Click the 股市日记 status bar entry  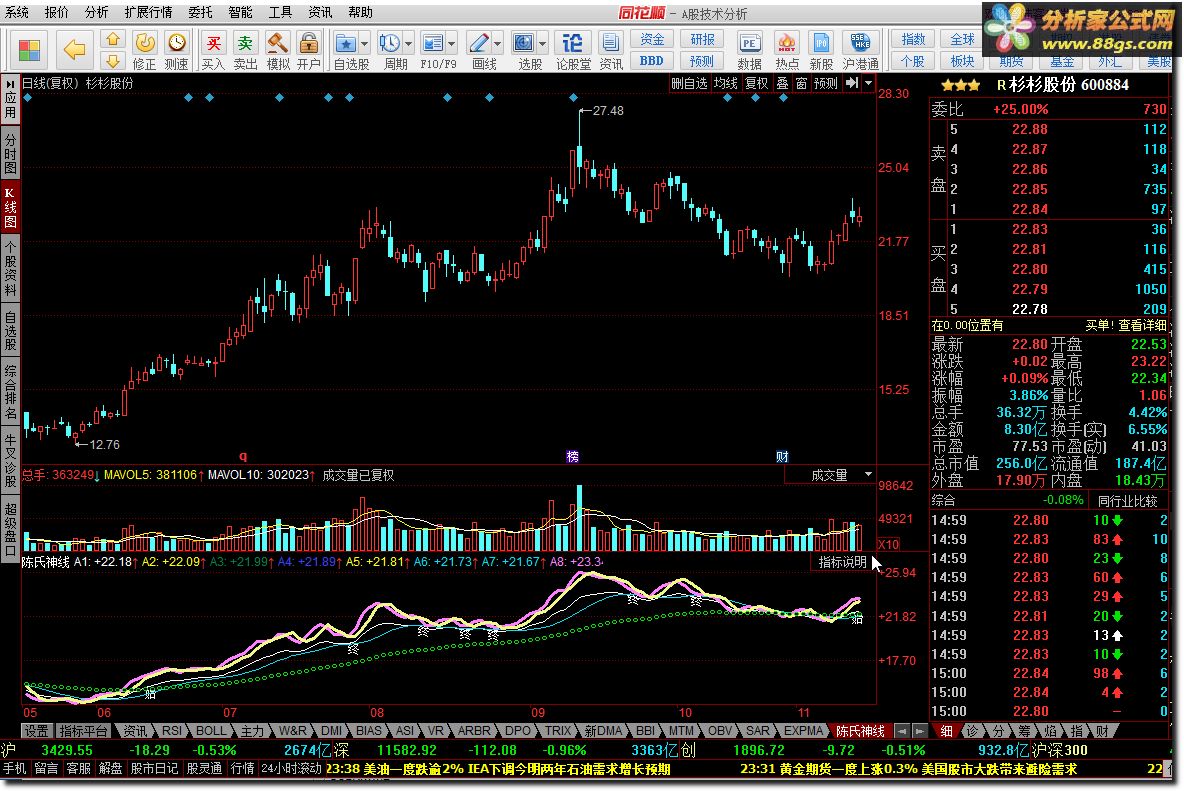[x=154, y=768]
